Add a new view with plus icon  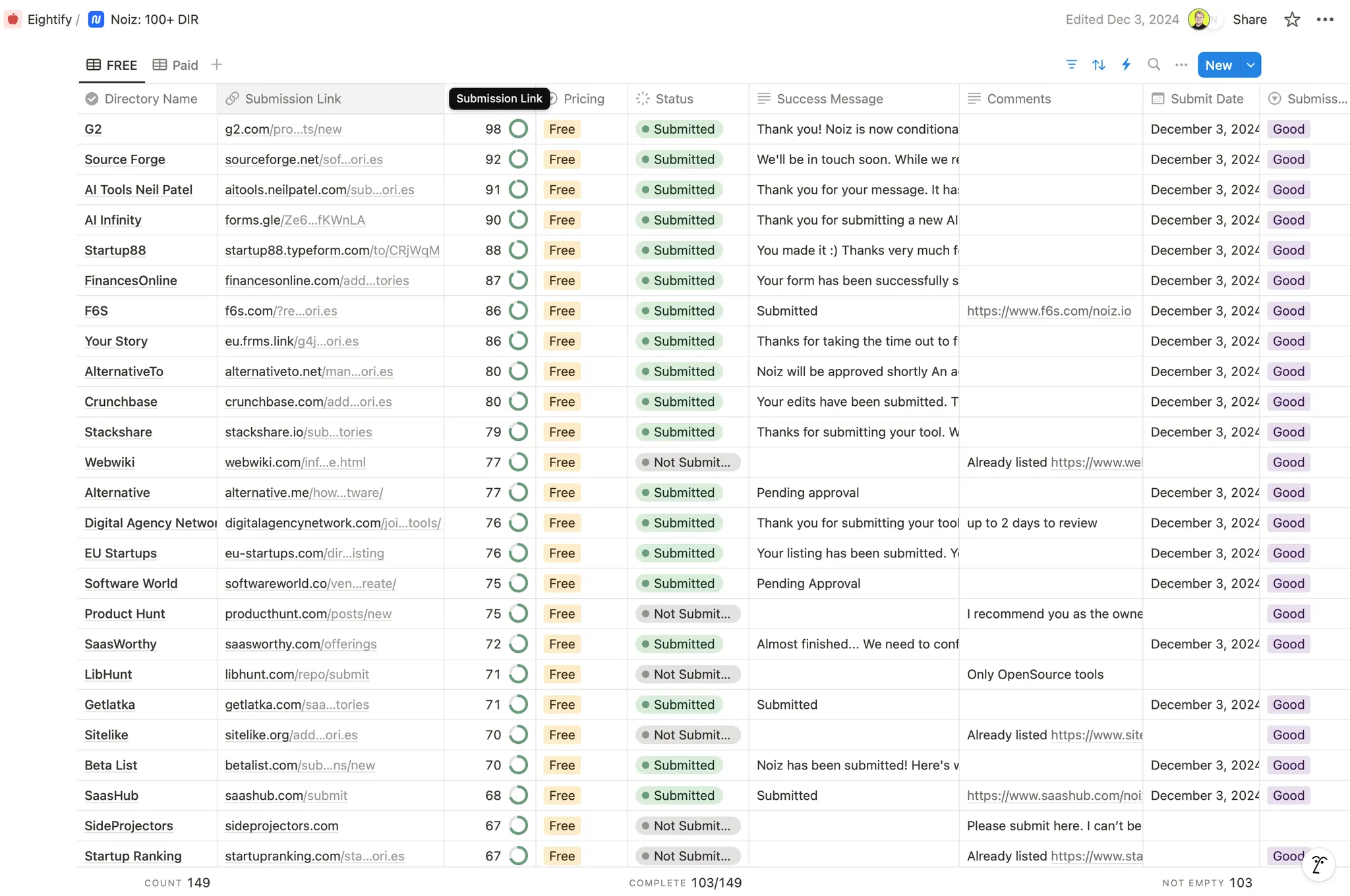pyautogui.click(x=216, y=65)
